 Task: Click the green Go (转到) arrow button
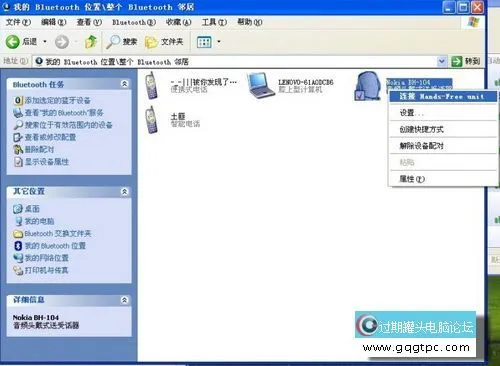point(456,61)
